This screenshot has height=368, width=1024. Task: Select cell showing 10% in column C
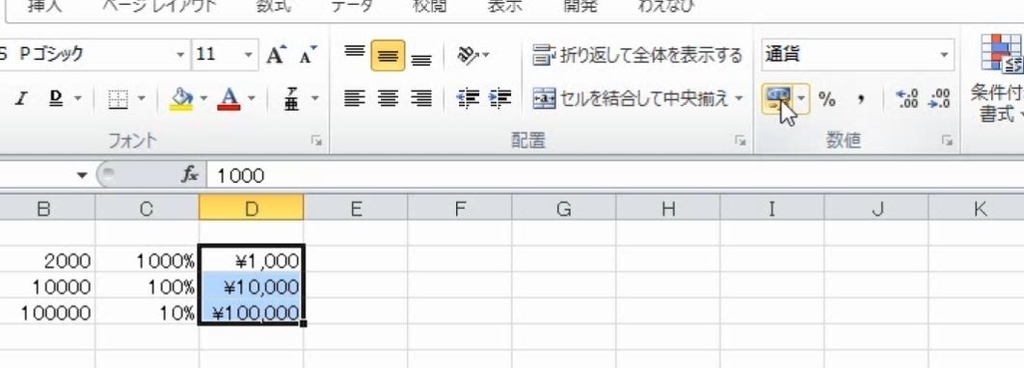[x=147, y=312]
